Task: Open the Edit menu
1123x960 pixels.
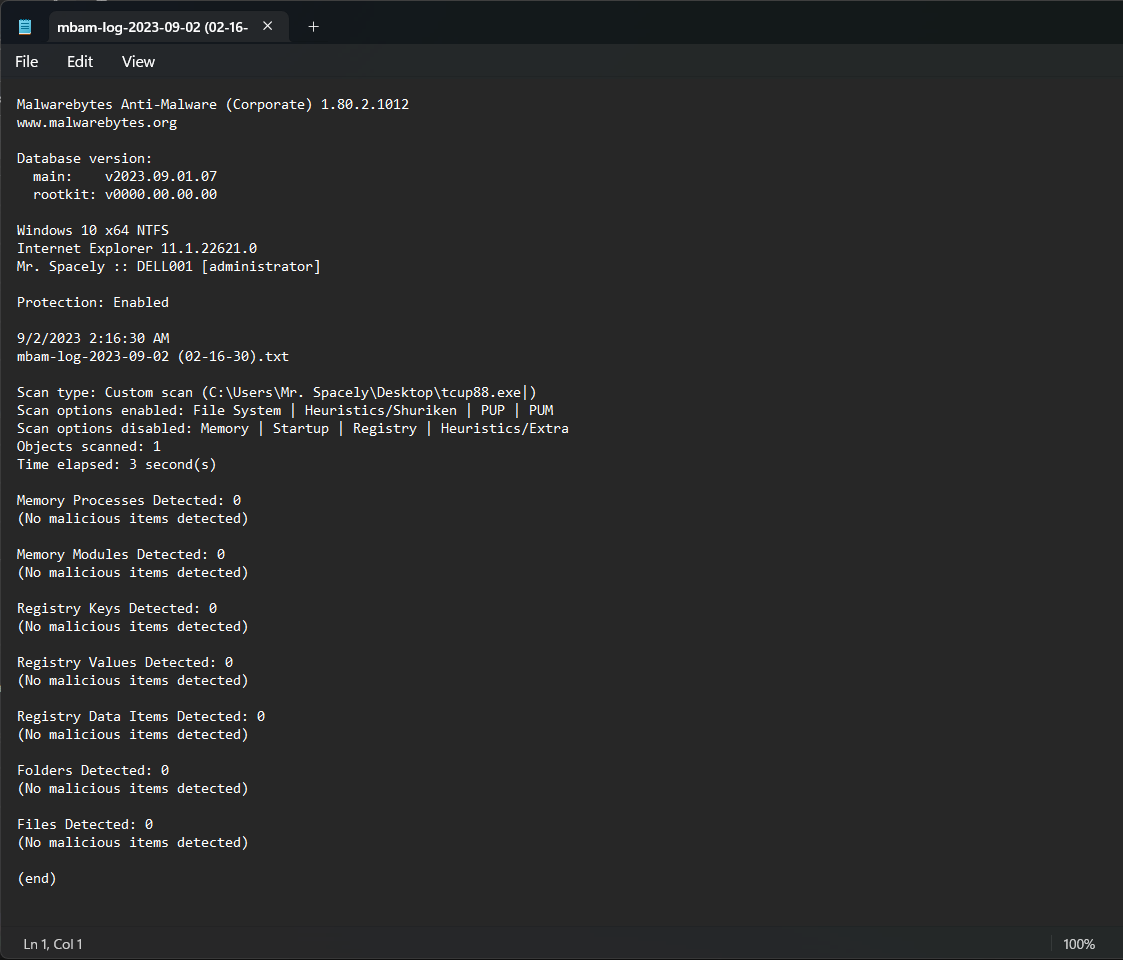Action: tap(80, 62)
